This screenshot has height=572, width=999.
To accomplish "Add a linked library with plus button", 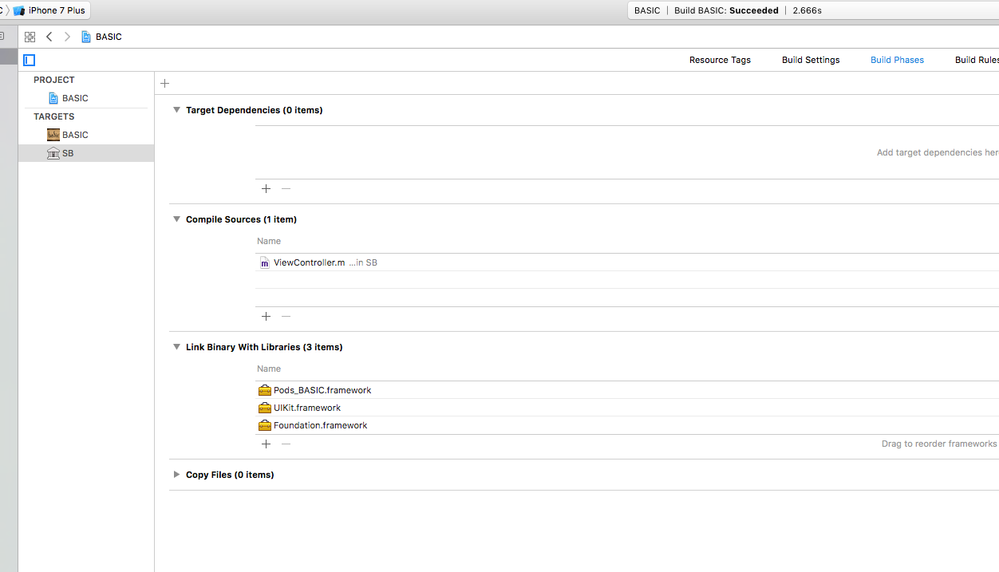I will [x=266, y=443].
